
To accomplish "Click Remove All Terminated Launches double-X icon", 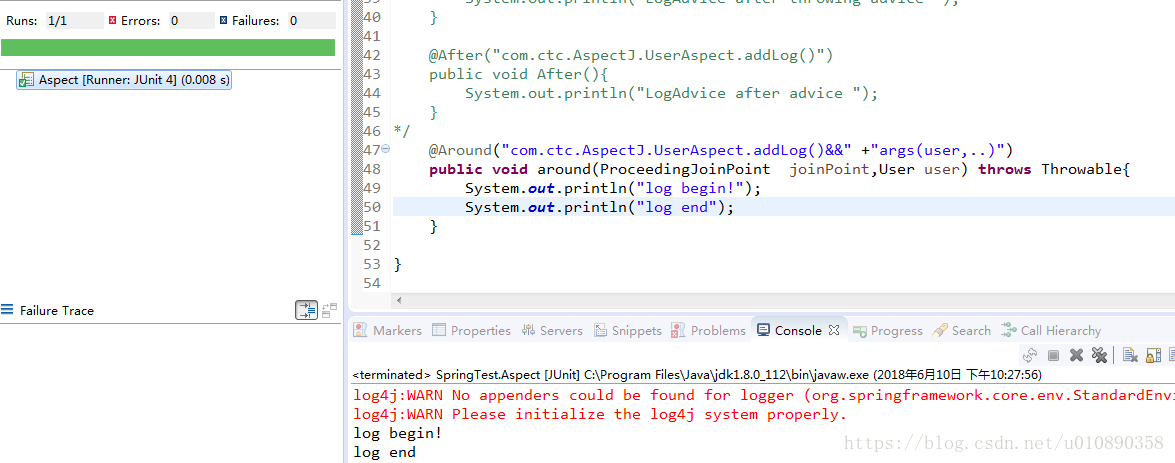I will coord(1099,355).
